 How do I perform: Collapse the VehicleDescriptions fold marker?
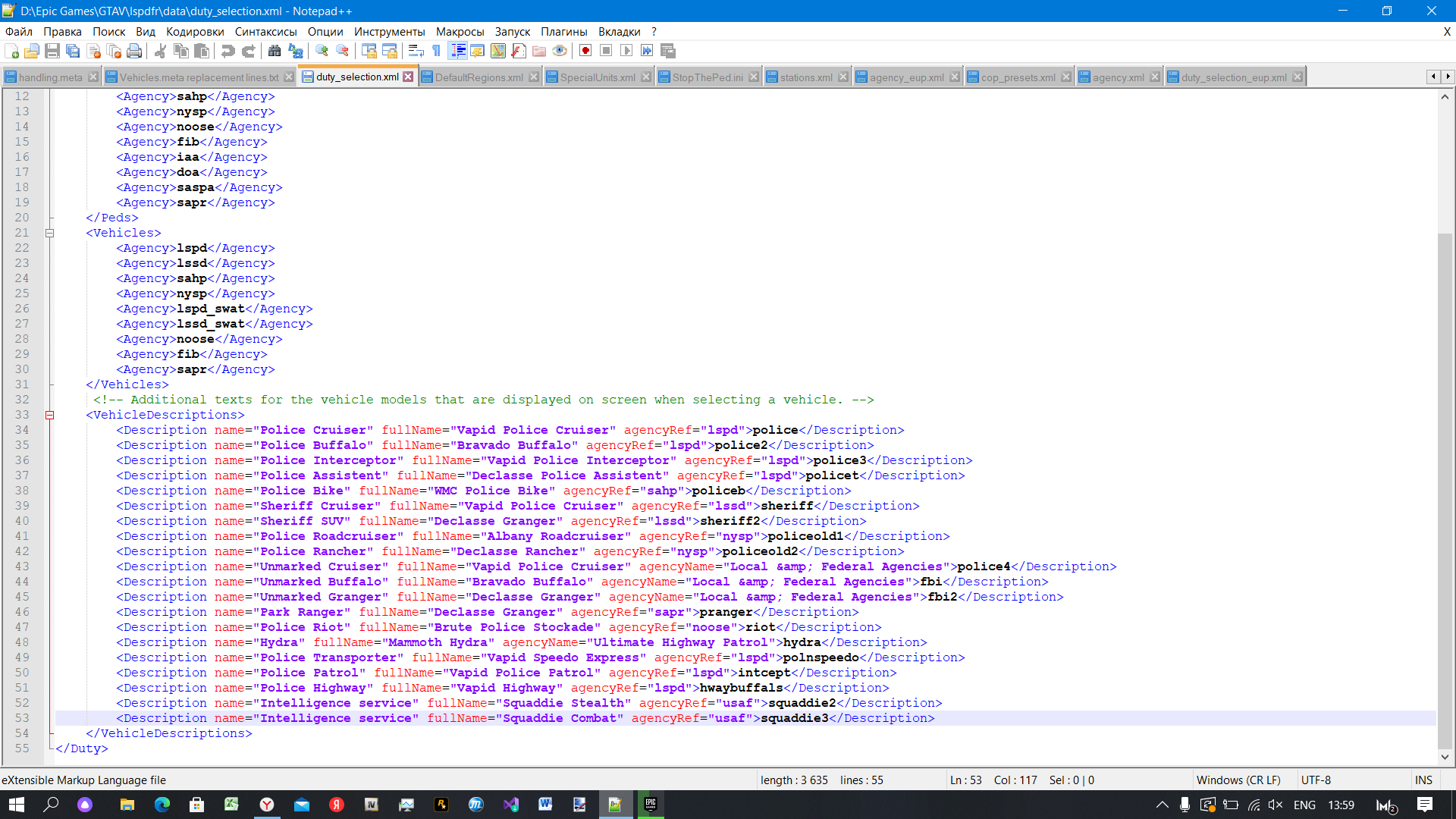coord(50,415)
